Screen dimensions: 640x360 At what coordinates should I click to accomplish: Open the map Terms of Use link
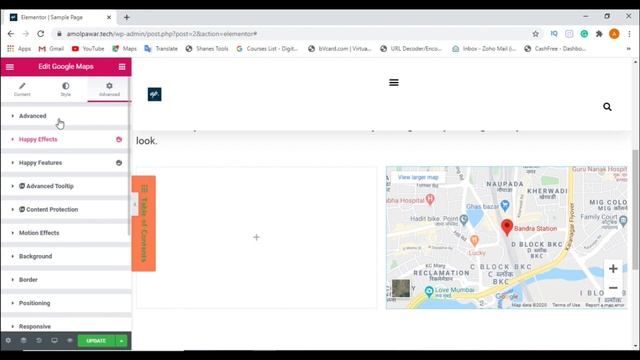point(566,305)
